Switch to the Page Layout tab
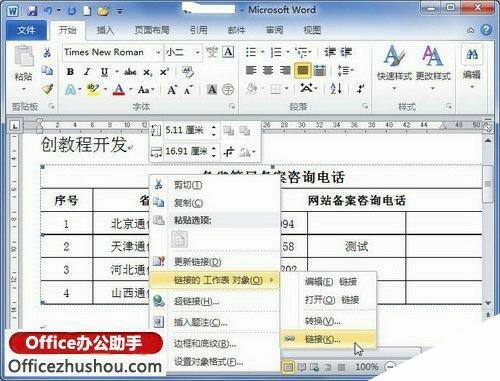The image size is (500, 381). coord(152,30)
